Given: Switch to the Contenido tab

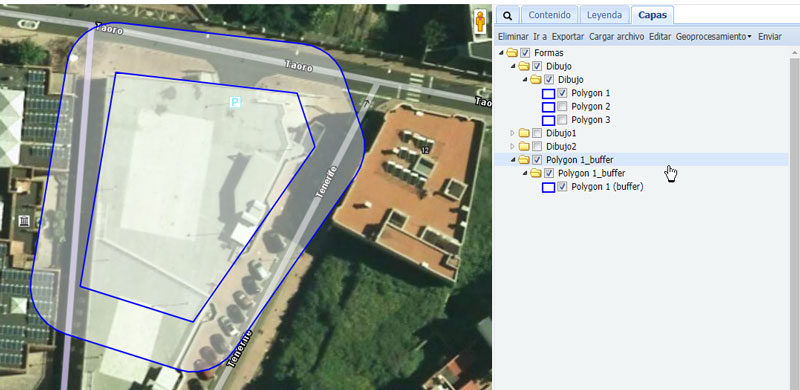Looking at the screenshot, I should [x=549, y=15].
